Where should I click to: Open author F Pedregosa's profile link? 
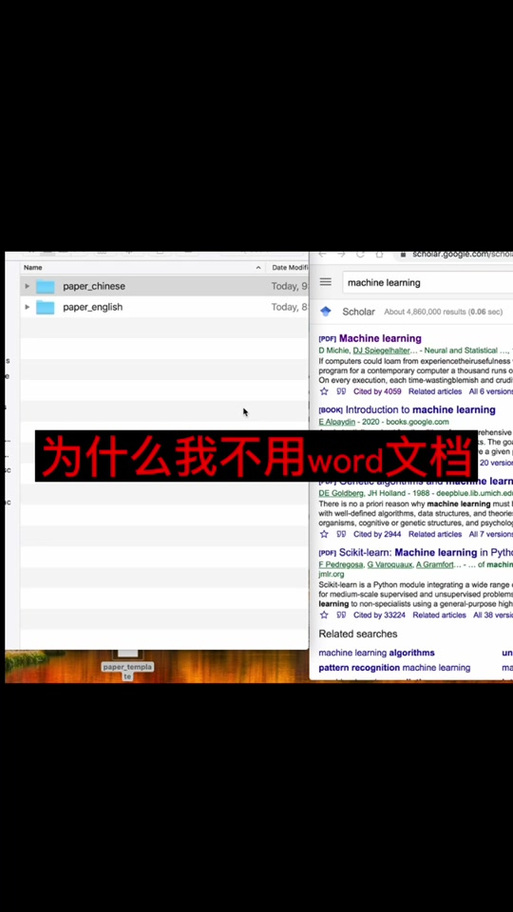tap(341, 565)
